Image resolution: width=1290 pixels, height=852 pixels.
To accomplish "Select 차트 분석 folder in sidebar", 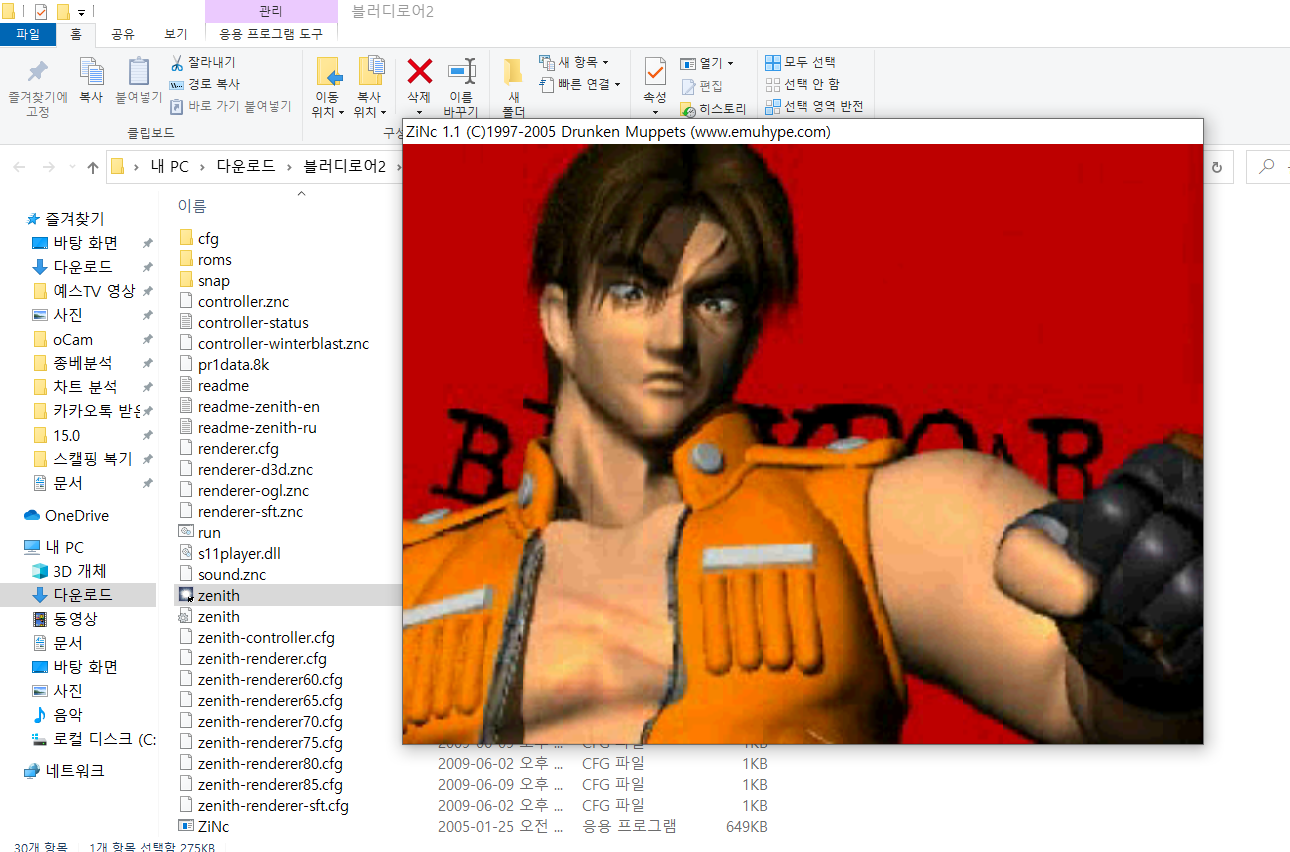I will tap(85, 387).
